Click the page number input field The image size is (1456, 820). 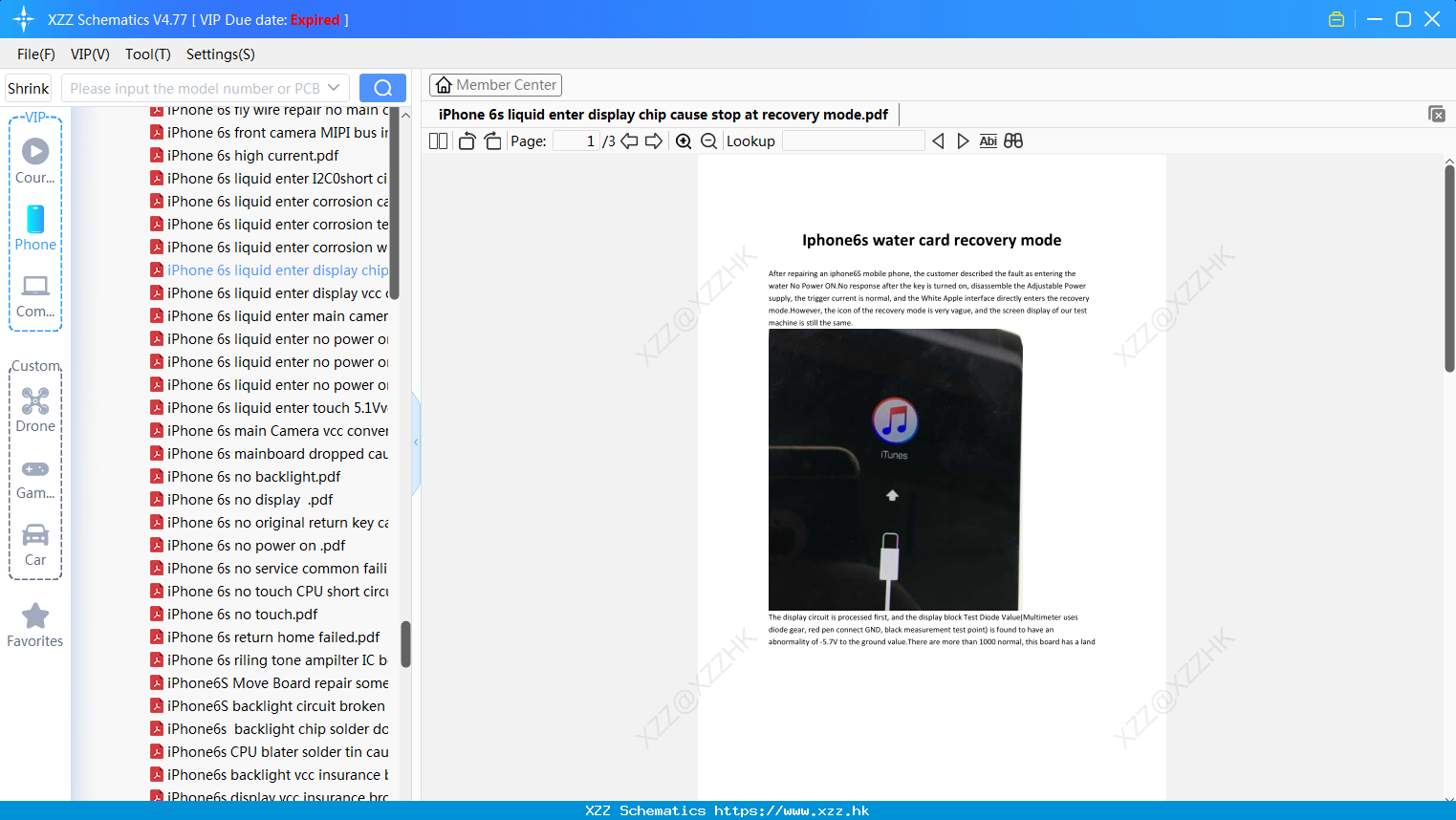tap(577, 141)
